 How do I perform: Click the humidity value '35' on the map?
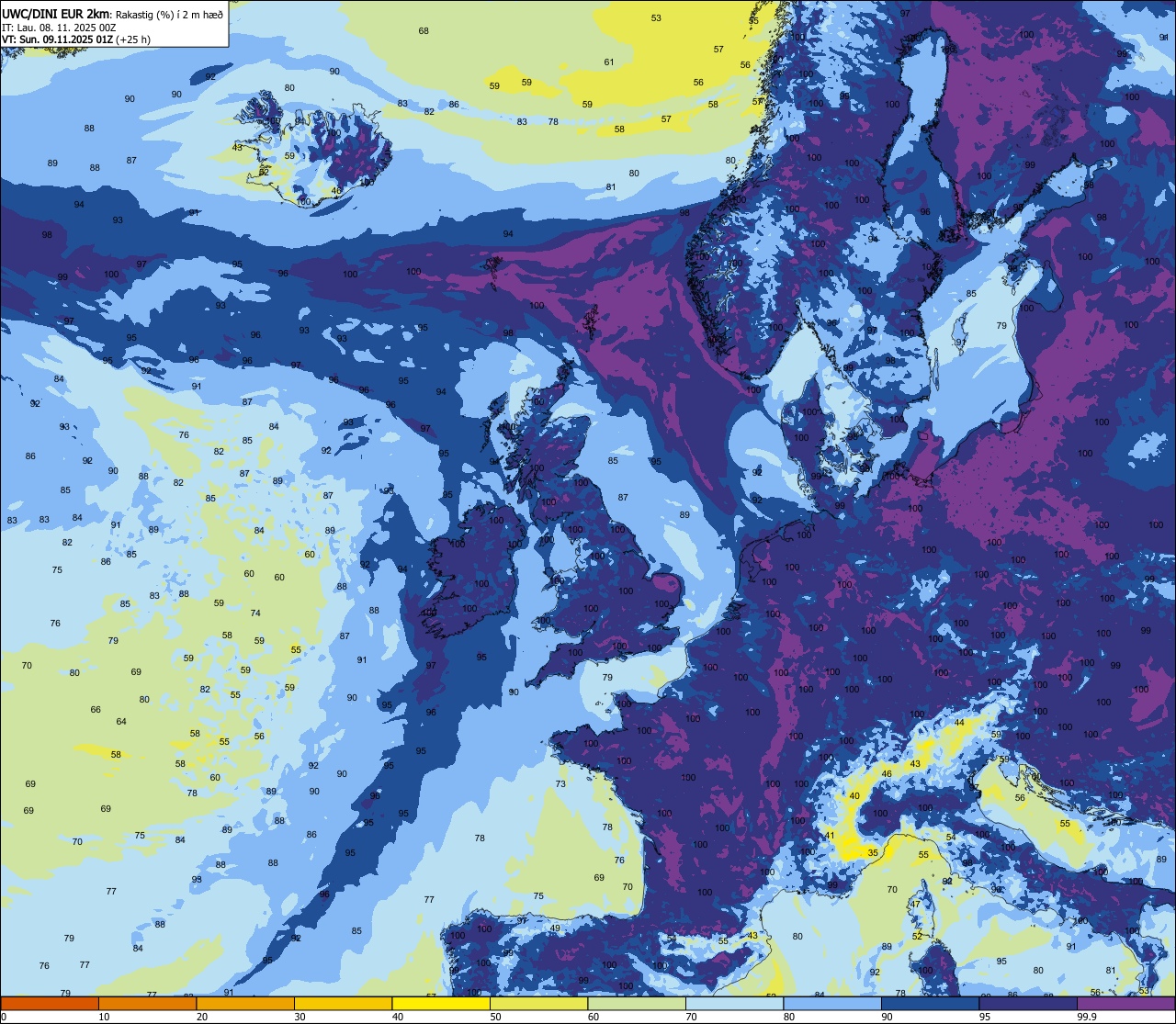point(873,853)
